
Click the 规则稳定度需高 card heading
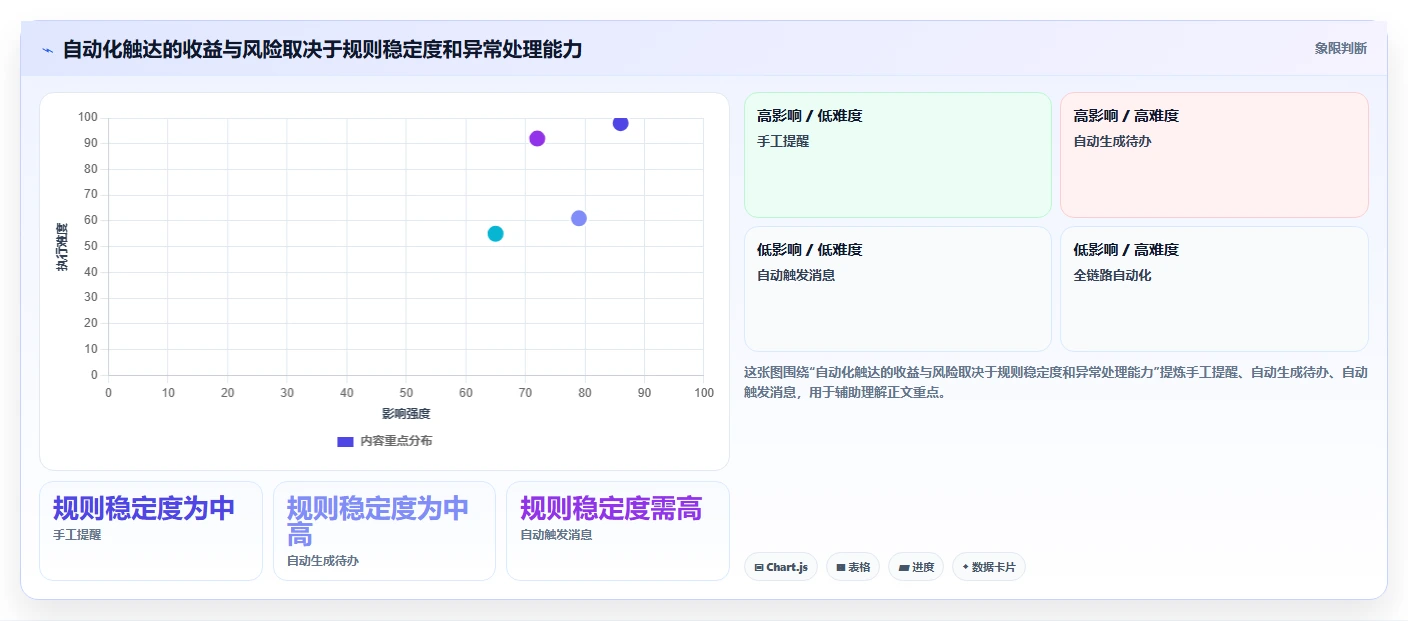pyautogui.click(x=611, y=509)
